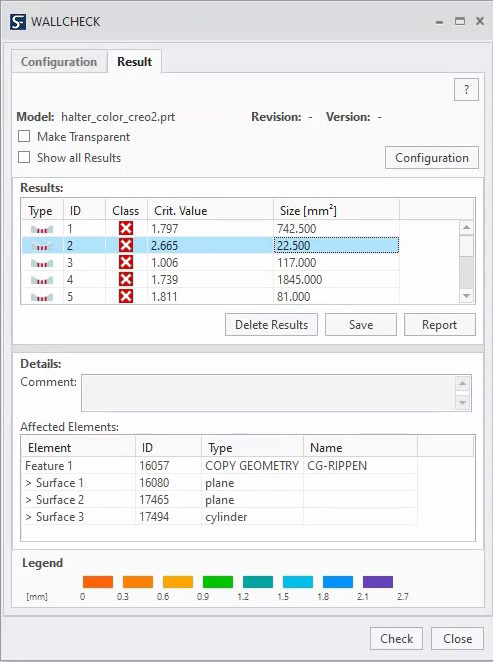Click the type icon of result ID 1

pos(42,229)
